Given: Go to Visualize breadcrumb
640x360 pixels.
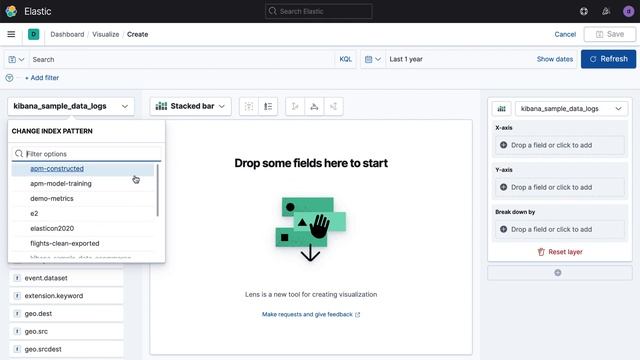Looking at the screenshot, I should point(105,34).
